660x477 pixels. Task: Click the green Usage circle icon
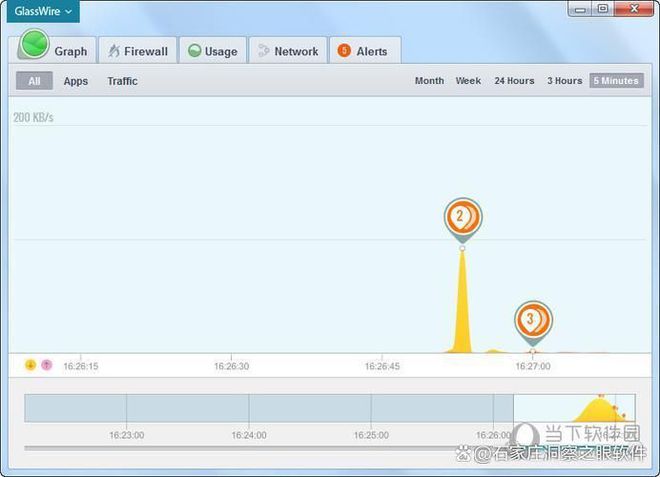click(194, 51)
